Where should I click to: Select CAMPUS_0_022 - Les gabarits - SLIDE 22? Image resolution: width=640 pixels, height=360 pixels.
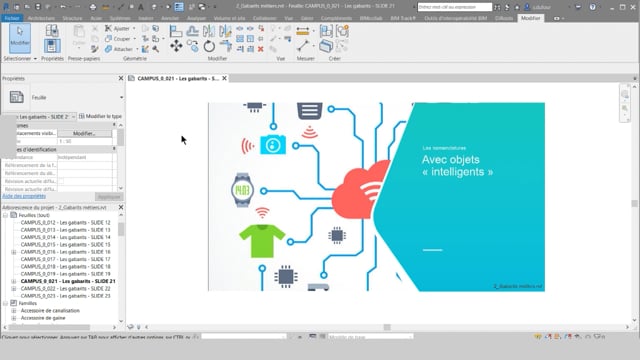point(65,289)
